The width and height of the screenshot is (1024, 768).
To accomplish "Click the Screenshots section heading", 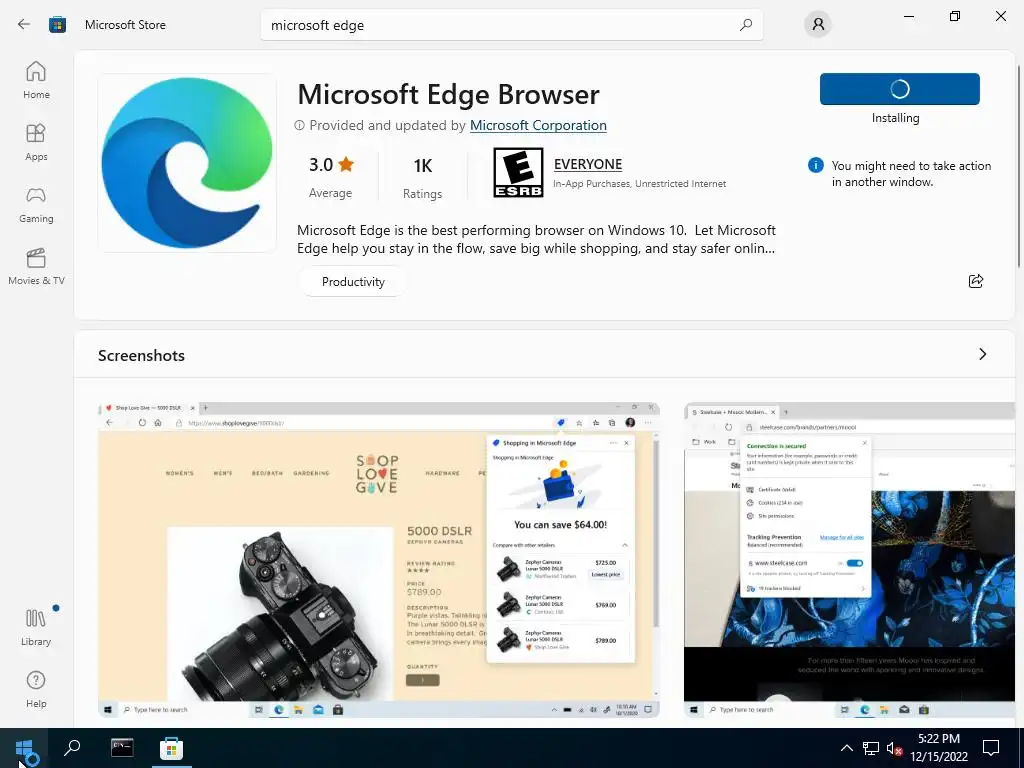I will point(141,355).
